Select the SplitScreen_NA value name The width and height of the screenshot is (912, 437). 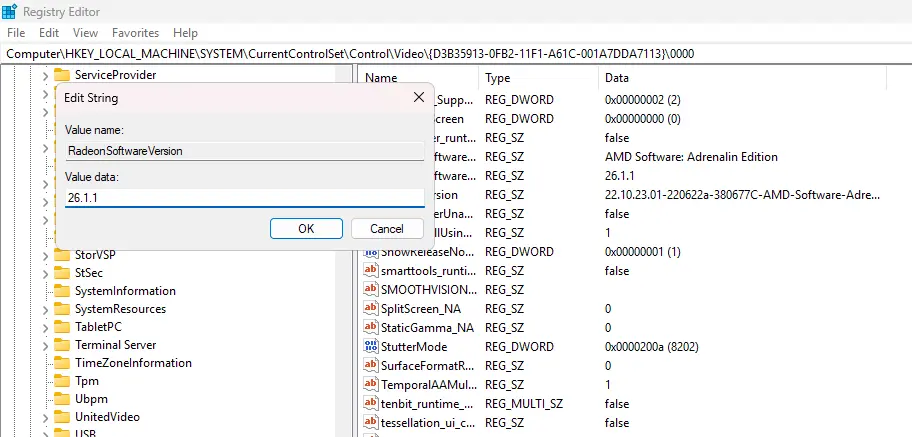click(421, 308)
